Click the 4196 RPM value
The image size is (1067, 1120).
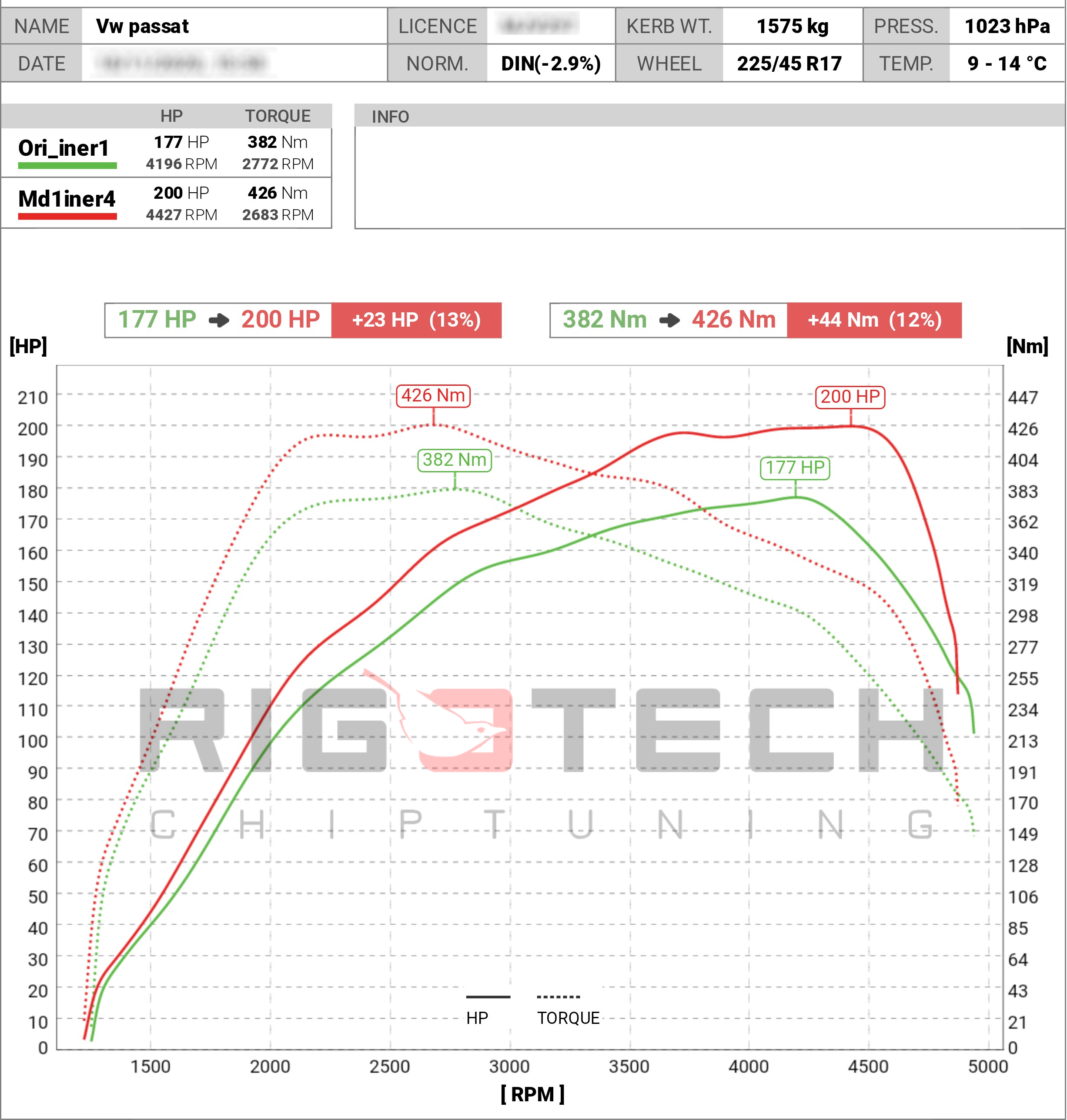(181, 164)
